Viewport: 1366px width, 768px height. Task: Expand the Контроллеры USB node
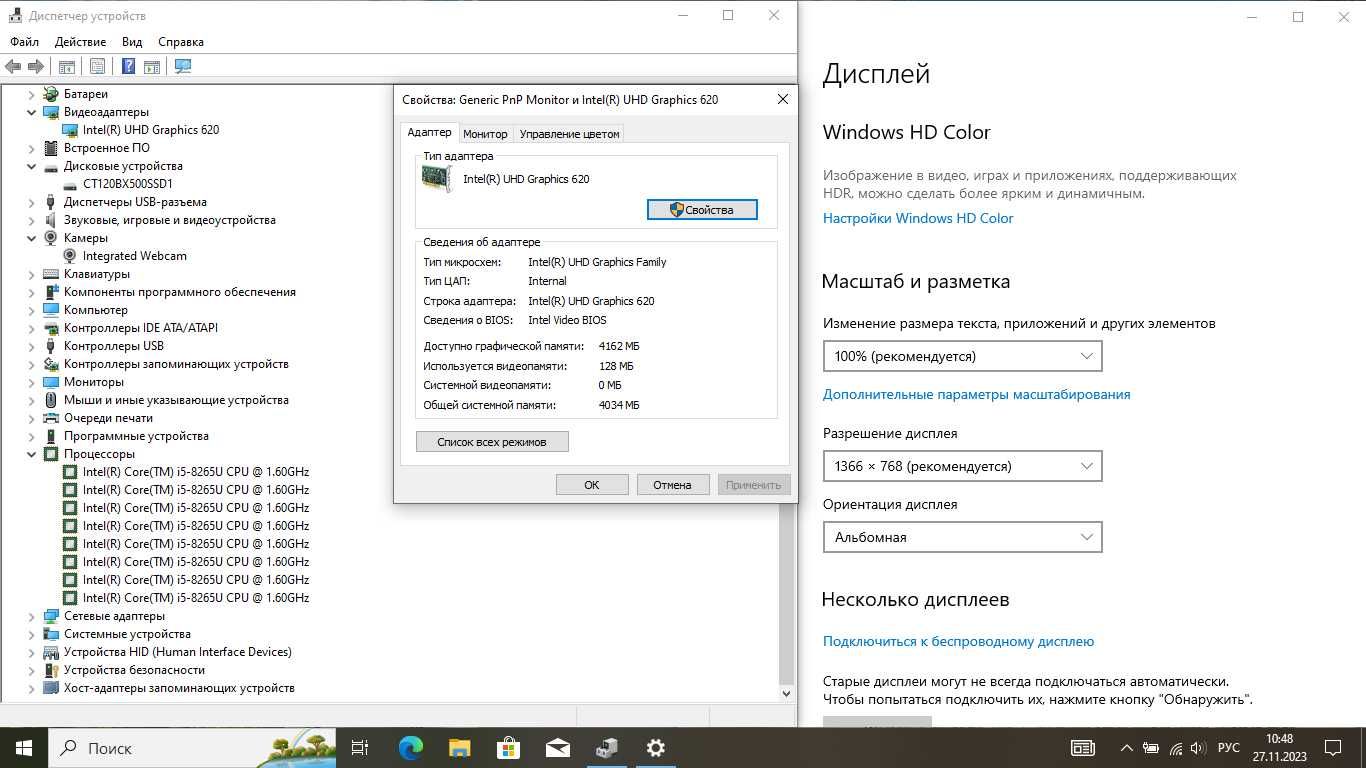pos(31,346)
